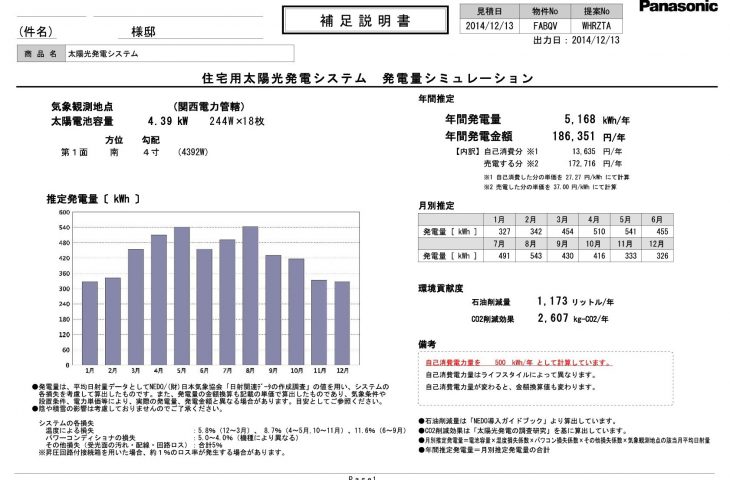Image resolution: width=730 pixels, height=480 pixels.
Task: Click the 600 label on chart axis
Action: point(64,212)
